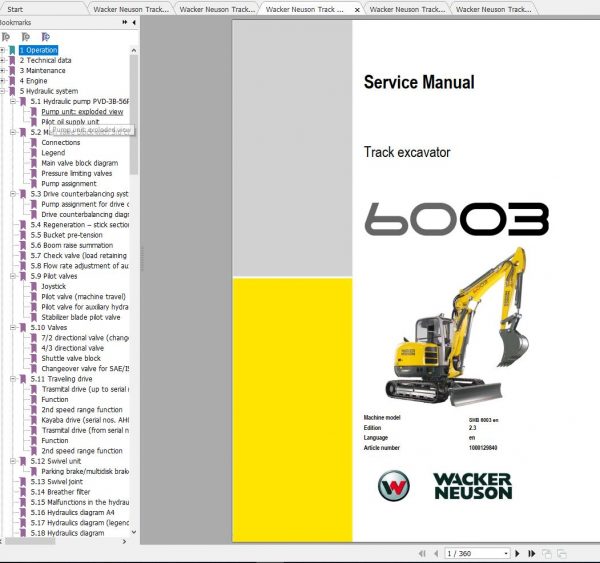This screenshot has width=600, height=563.
Task: Collapse the 5.12 Swivel unit node
Action: (x=13, y=461)
